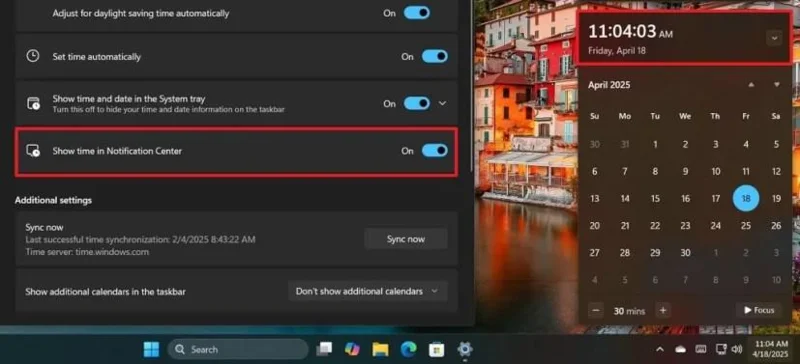800x364 pixels.
Task: Select April 15 in the calendar
Action: pos(655,199)
